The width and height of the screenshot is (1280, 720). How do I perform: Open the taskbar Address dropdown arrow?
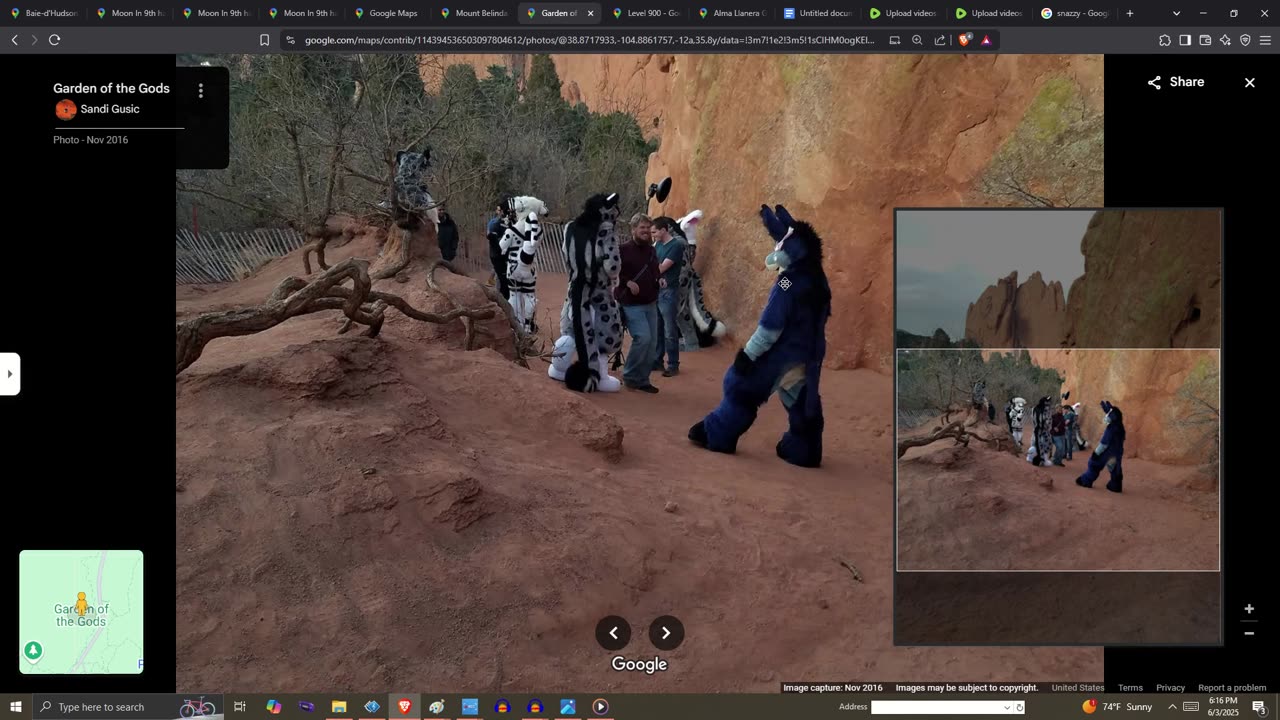click(x=1007, y=707)
